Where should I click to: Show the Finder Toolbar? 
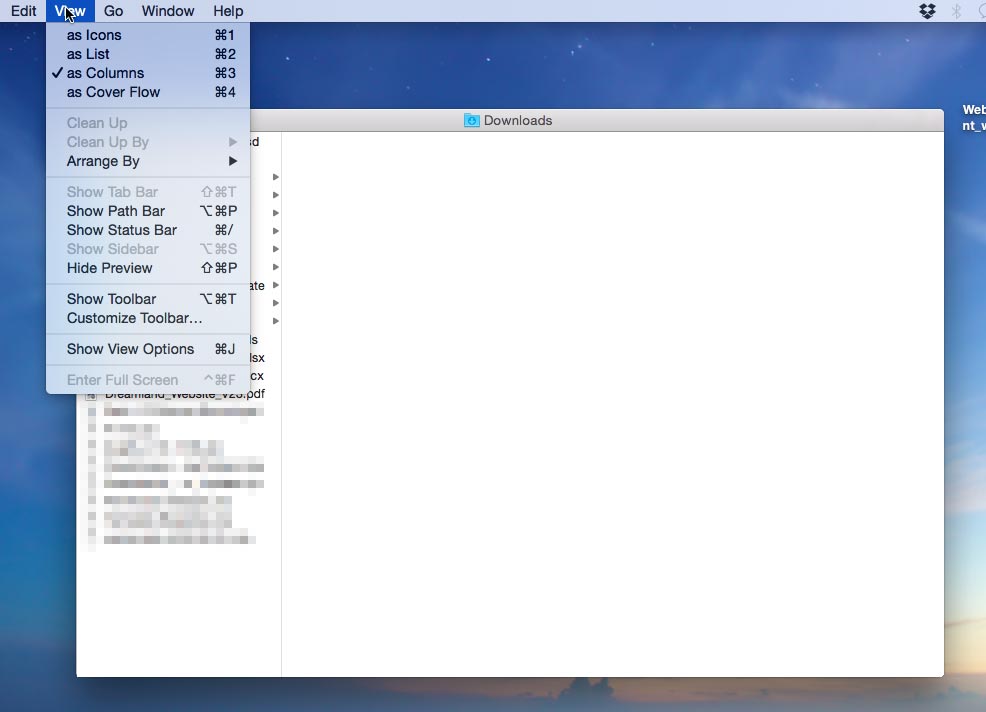coord(111,298)
